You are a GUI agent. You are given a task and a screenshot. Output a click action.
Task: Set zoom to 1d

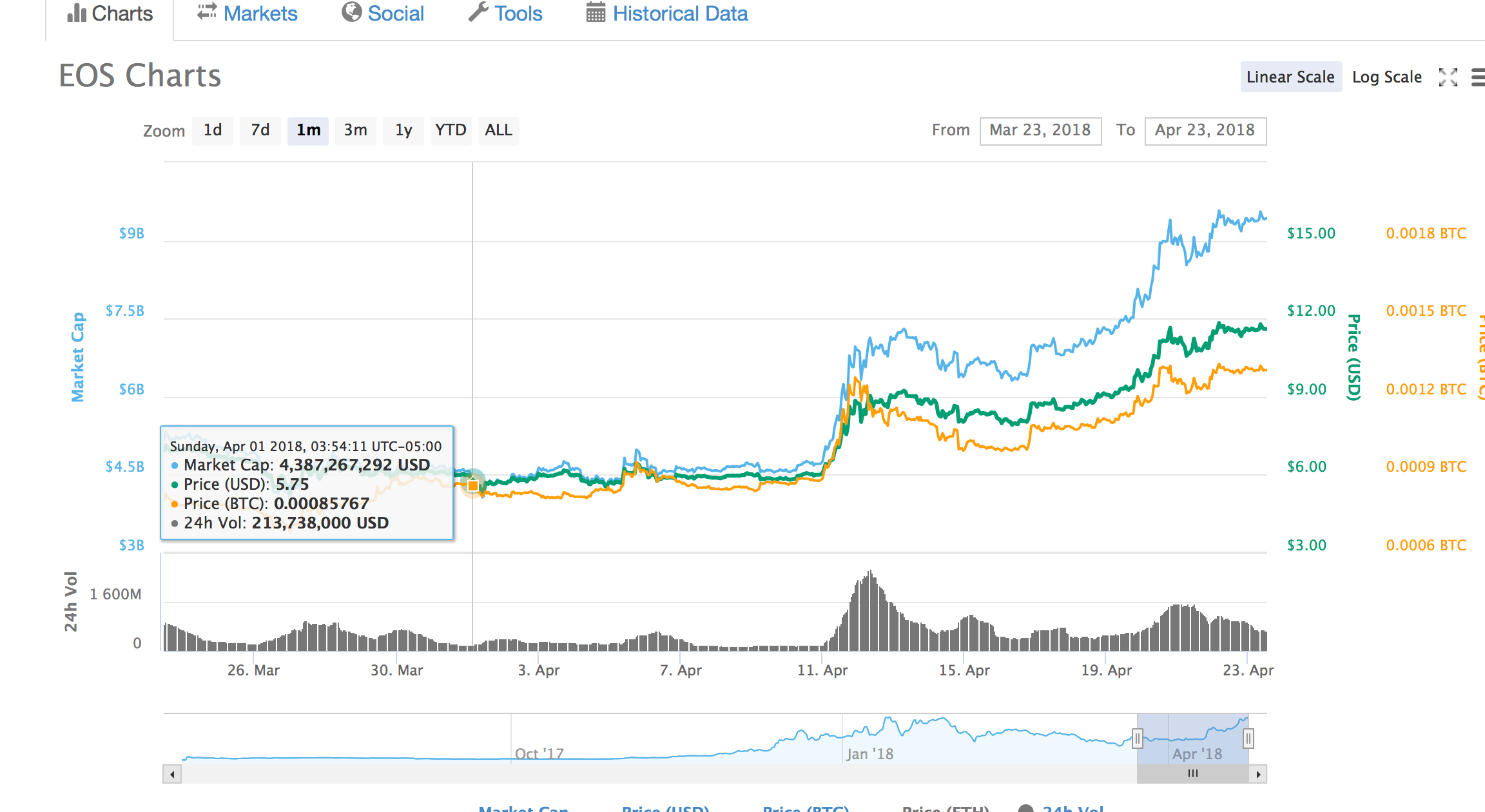[x=213, y=130]
